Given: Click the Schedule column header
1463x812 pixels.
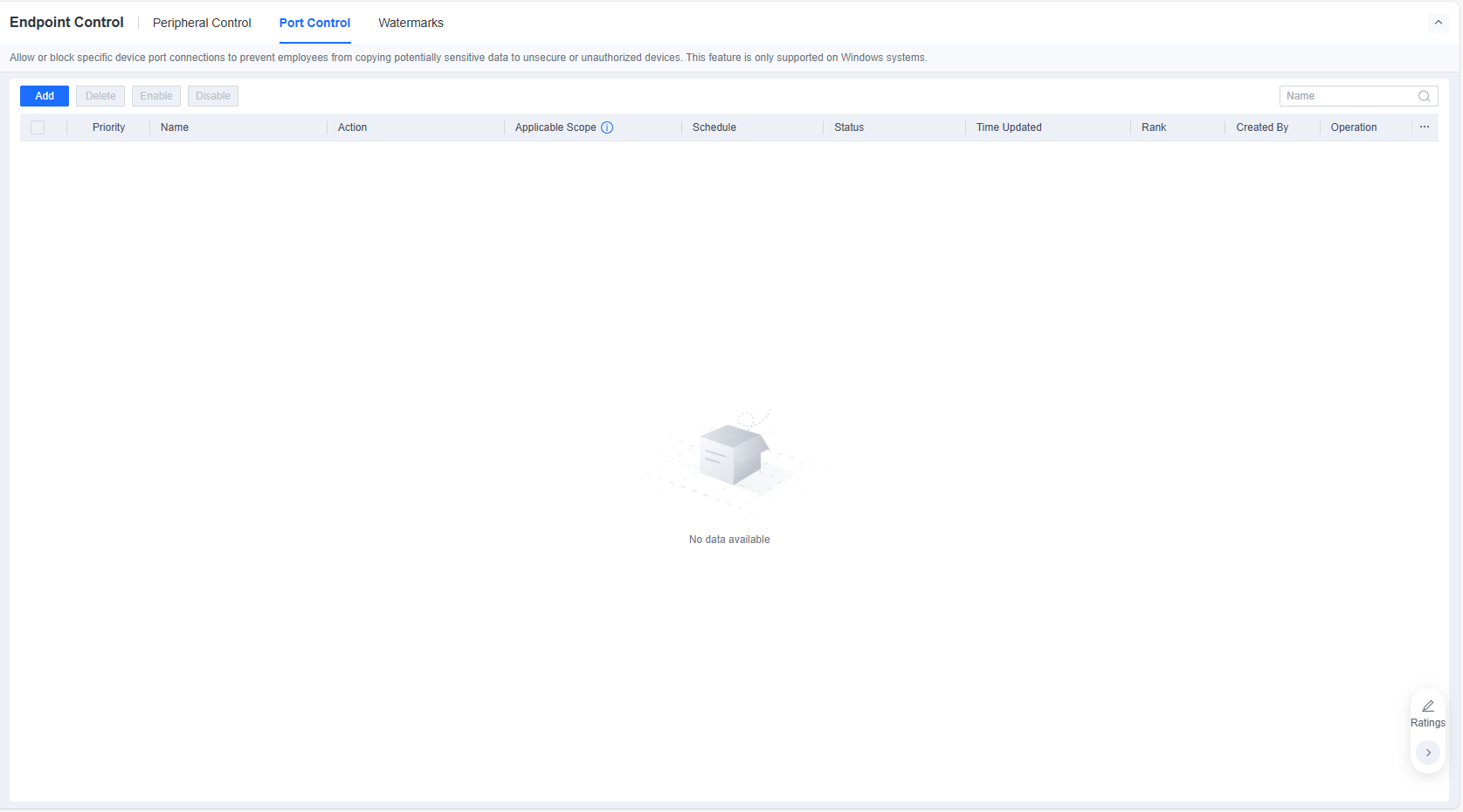Looking at the screenshot, I should point(714,127).
